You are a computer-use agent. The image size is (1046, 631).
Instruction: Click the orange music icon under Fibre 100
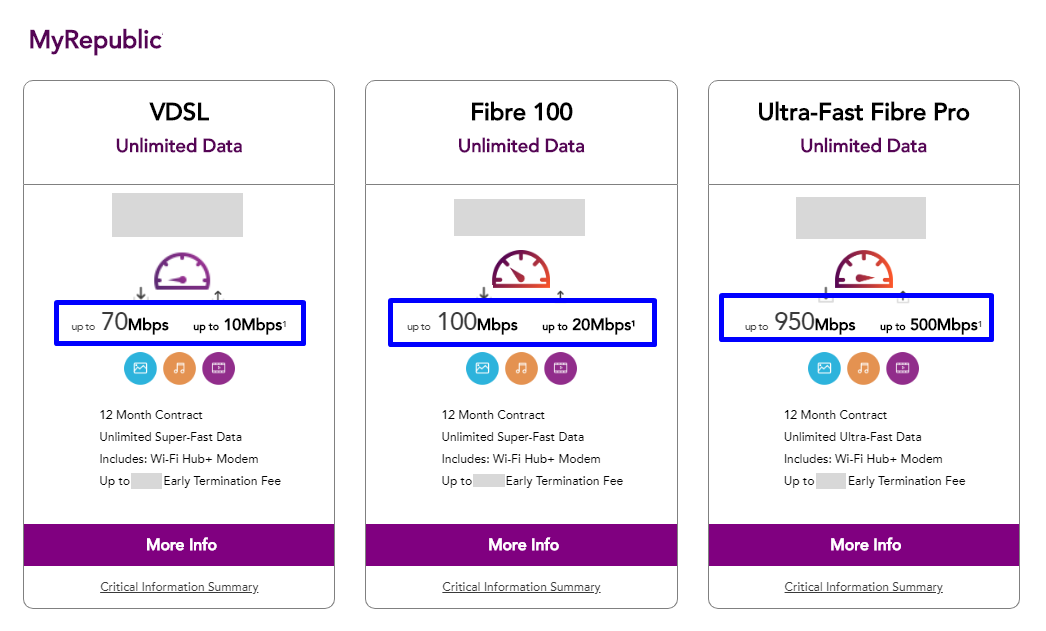pyautogui.click(x=521, y=368)
